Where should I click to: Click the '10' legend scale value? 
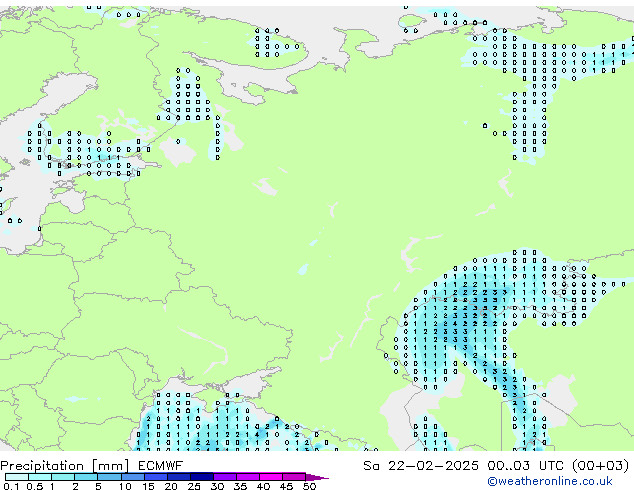click(125, 486)
